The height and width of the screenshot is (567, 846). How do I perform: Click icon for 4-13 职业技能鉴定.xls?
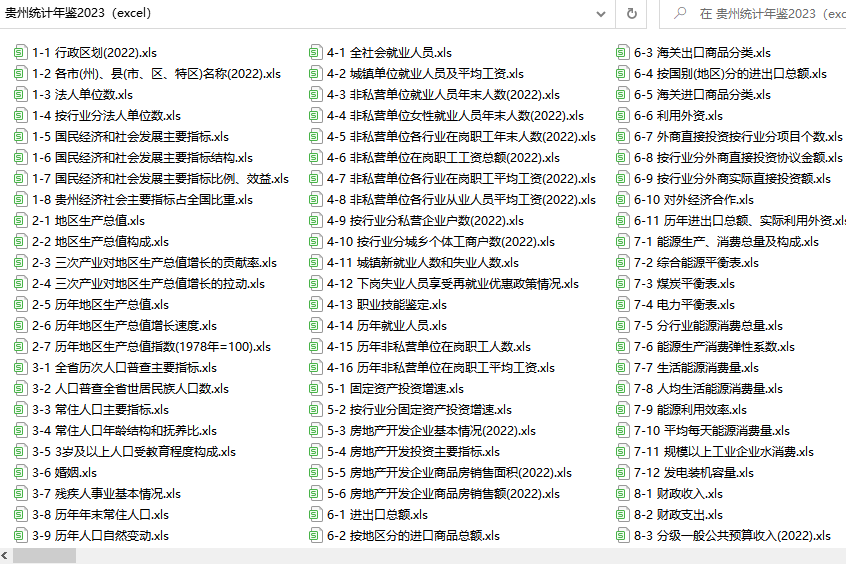click(315, 305)
